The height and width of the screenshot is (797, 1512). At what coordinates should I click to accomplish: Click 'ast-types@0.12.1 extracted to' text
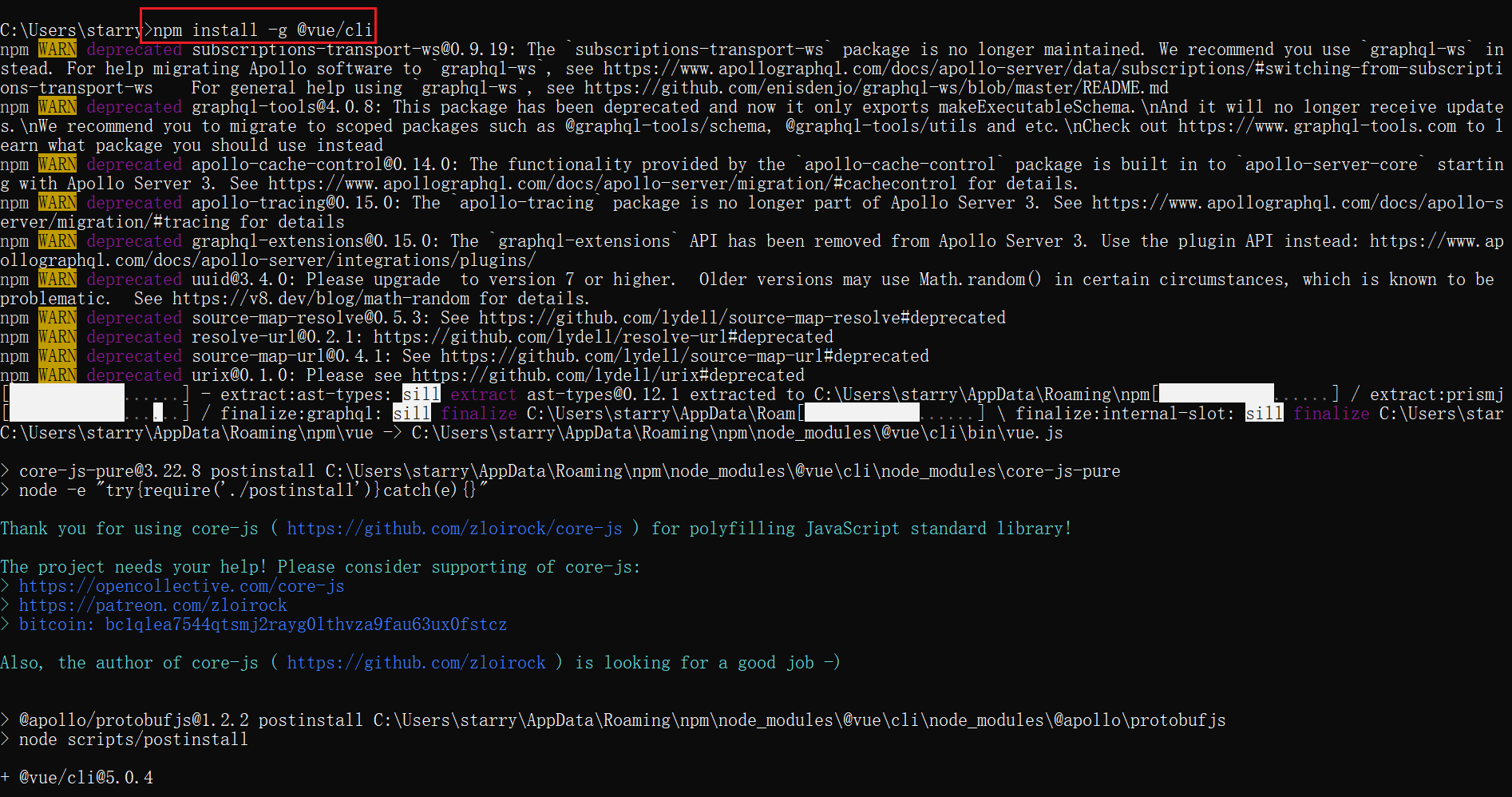[665, 395]
